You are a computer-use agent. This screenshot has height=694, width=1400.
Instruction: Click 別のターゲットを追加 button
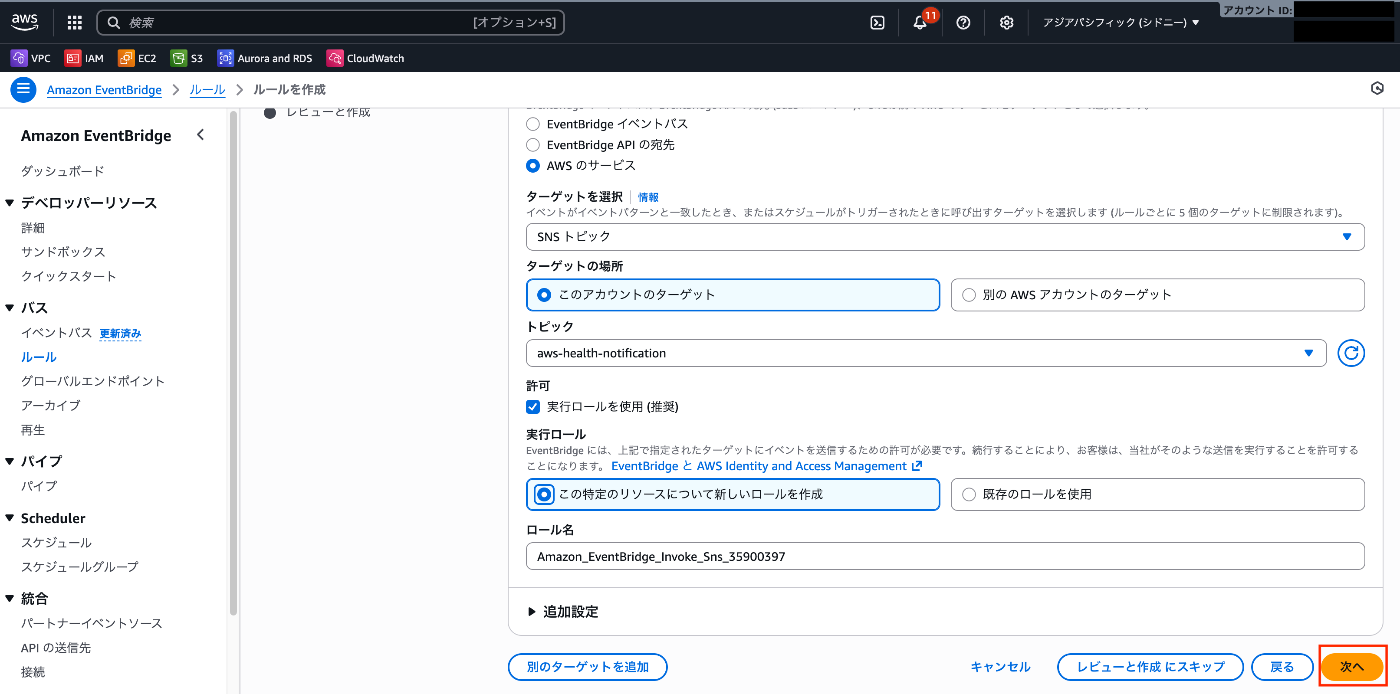coord(588,667)
